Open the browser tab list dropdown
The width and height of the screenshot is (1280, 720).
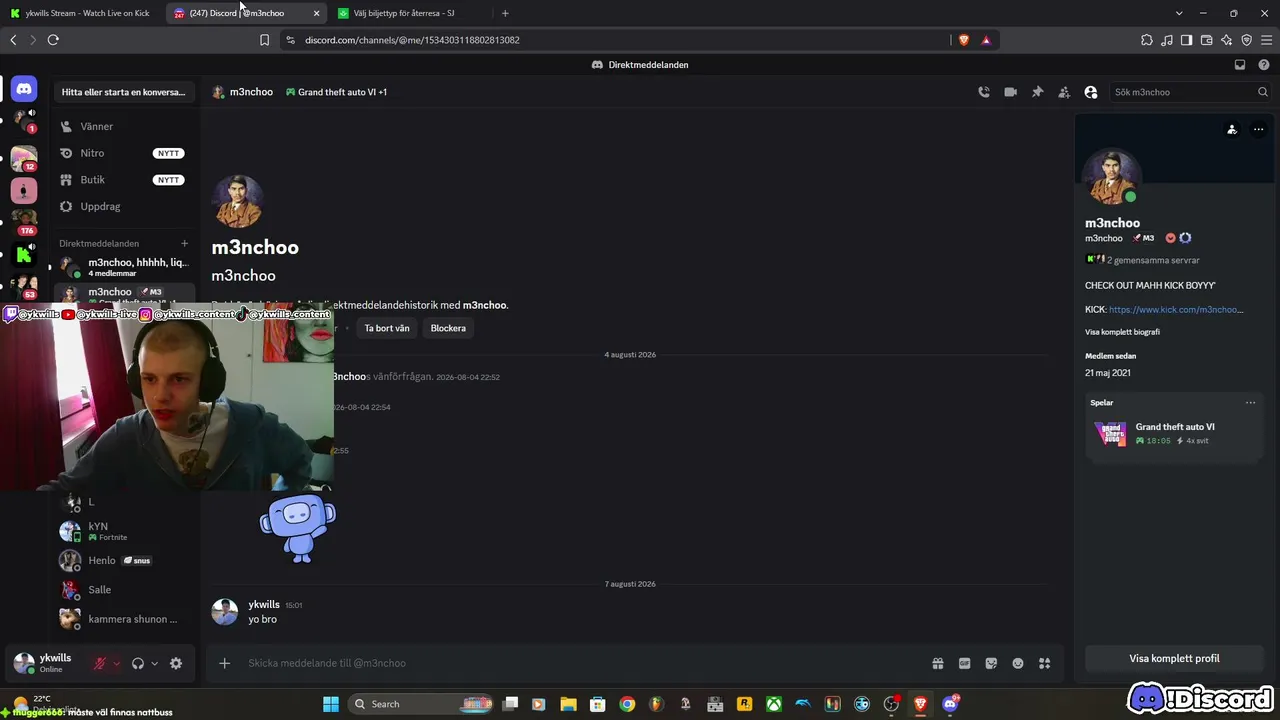tap(1179, 13)
